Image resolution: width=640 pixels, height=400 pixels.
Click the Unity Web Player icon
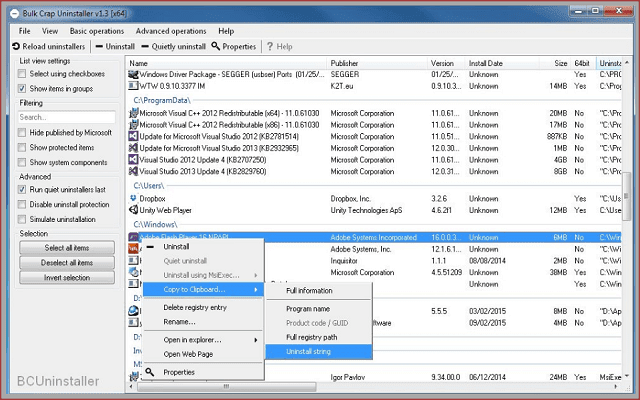tap(134, 210)
